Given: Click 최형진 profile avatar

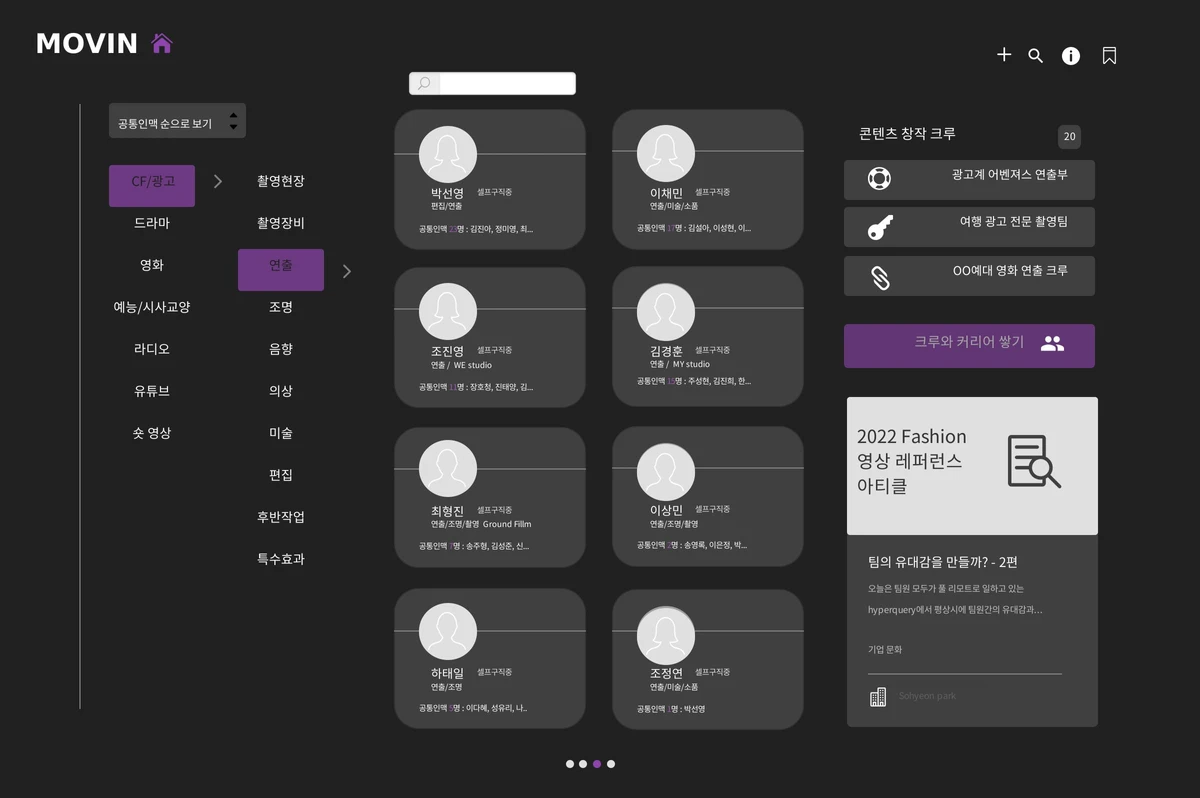Looking at the screenshot, I should pos(448,470).
